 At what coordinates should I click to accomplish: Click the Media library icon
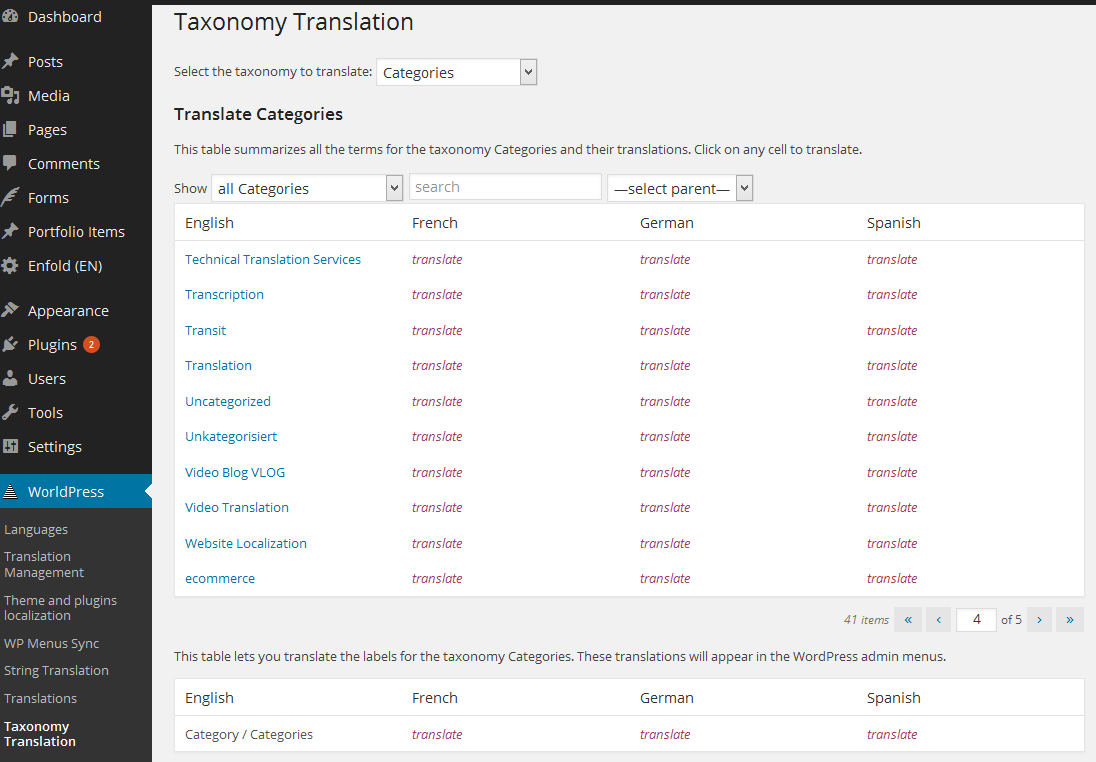click(10, 96)
